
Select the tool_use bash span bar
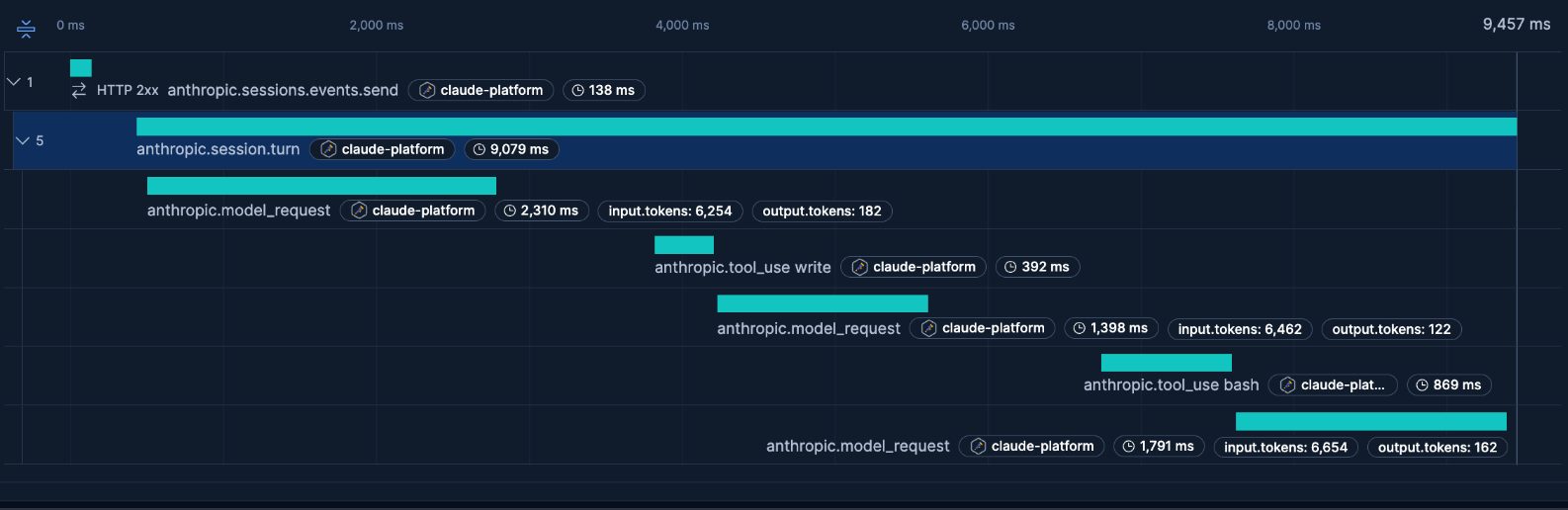tap(1167, 363)
